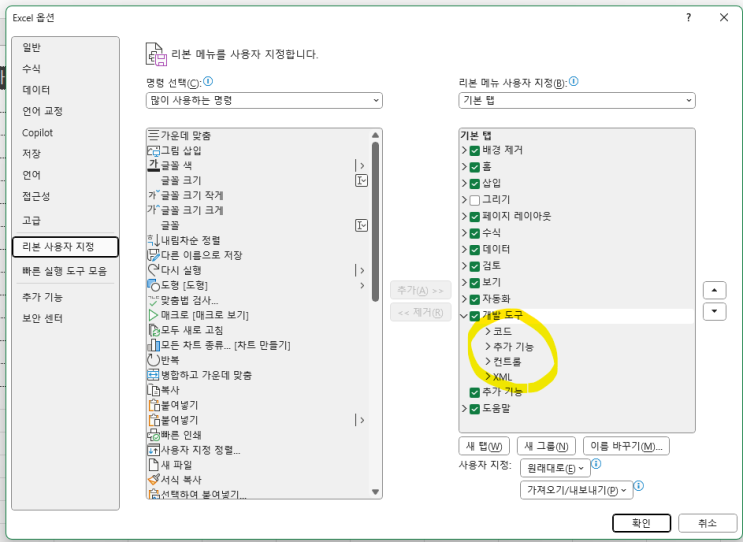Screen dimensions: 743x542
Task: Select the 선택하여 붙여넣기 command icon
Action: coord(154,494)
